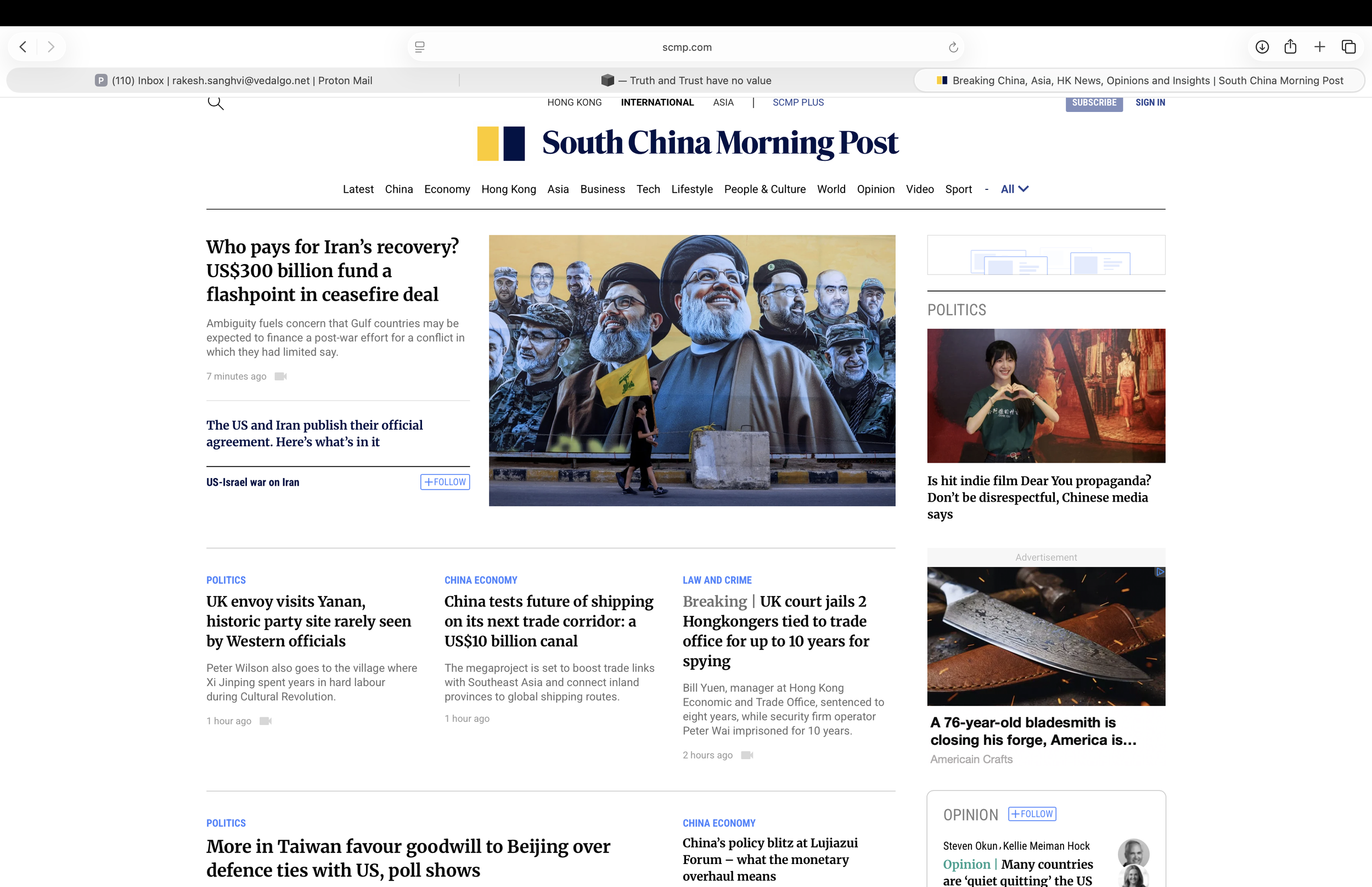Viewport: 1372px width, 887px height.
Task: Open the Asia nav section
Action: (558, 189)
